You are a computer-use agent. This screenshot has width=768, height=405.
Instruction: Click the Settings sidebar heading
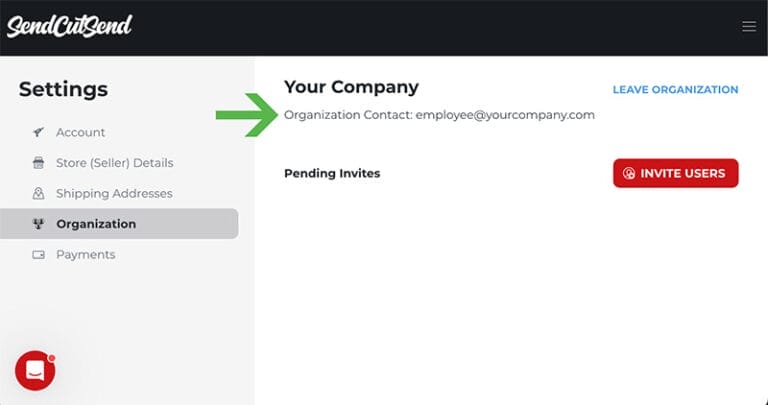[63, 89]
